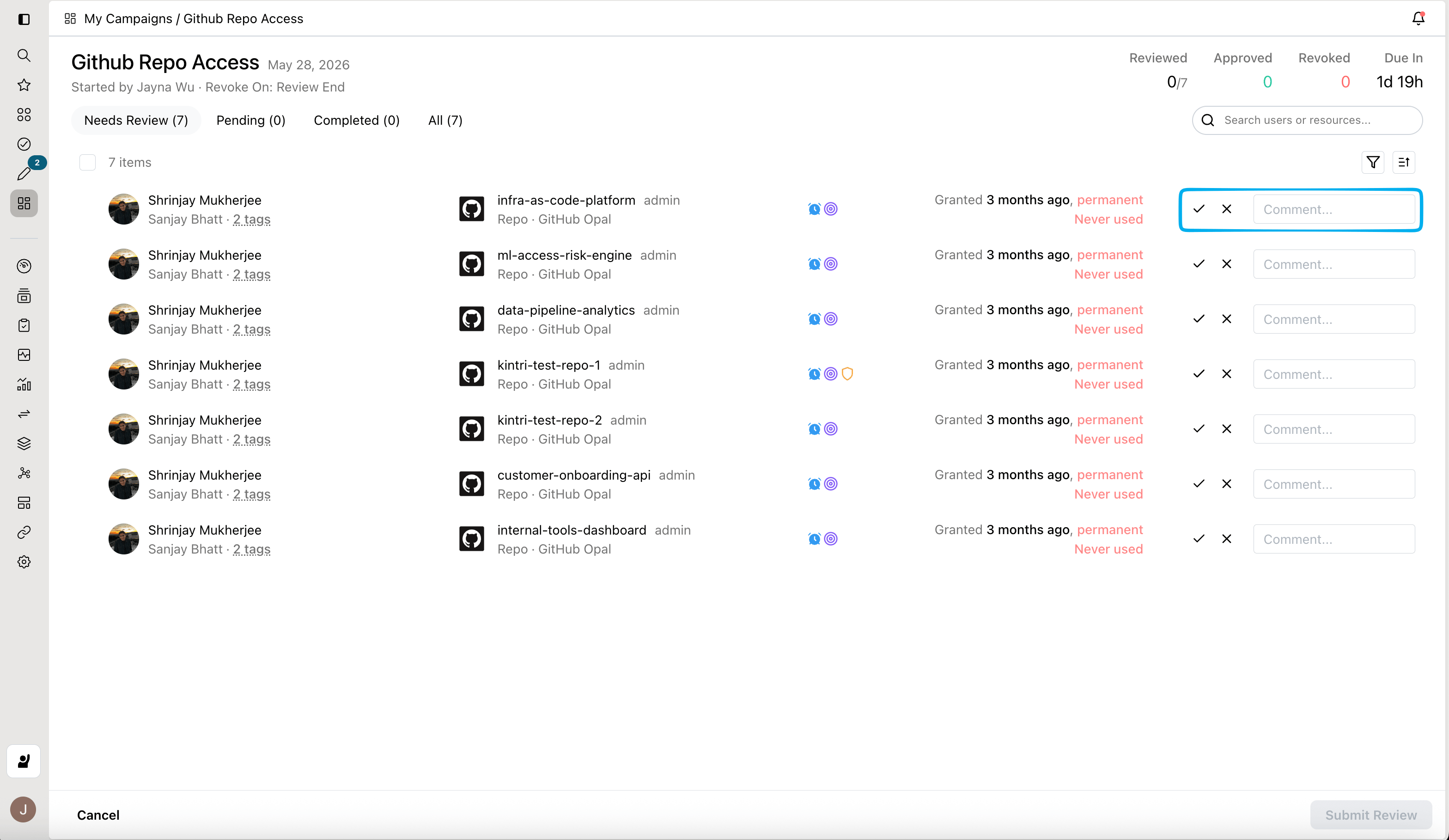Click the shield icon on kintri-test-repo-1 row
The height and width of the screenshot is (840, 1449).
[x=847, y=374]
